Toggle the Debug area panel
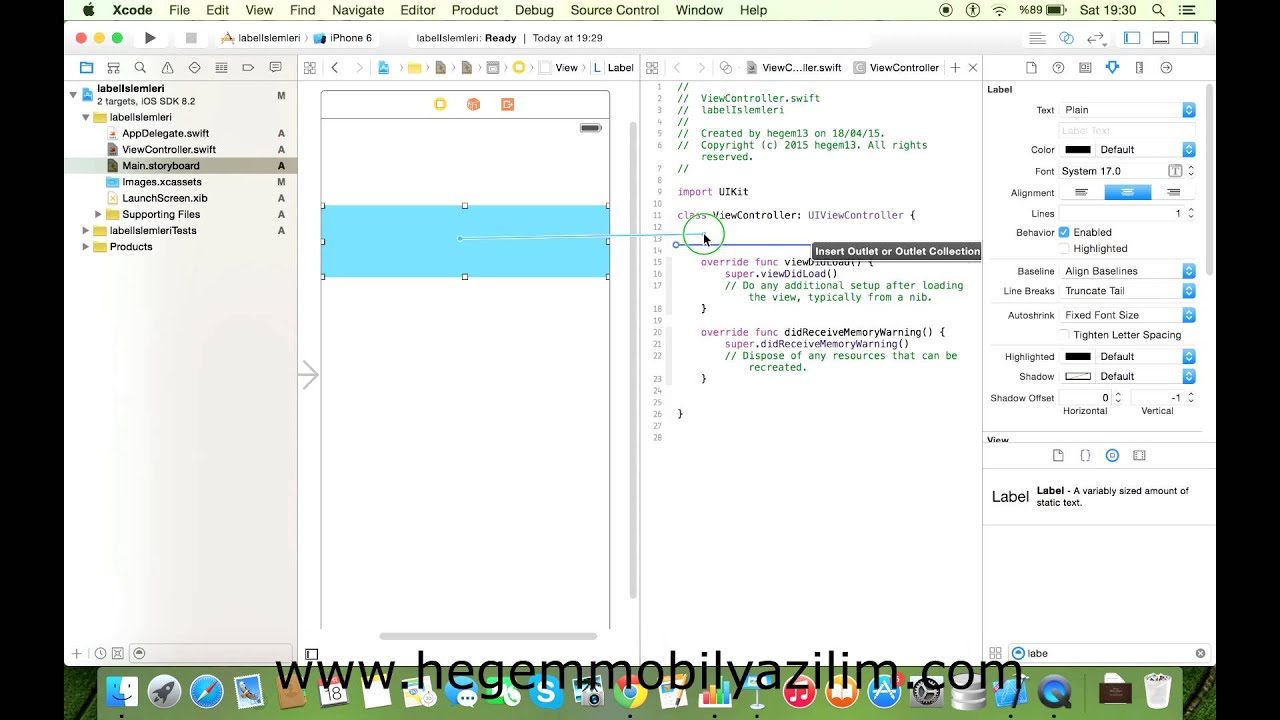This screenshot has width=1280, height=720. point(1161,38)
